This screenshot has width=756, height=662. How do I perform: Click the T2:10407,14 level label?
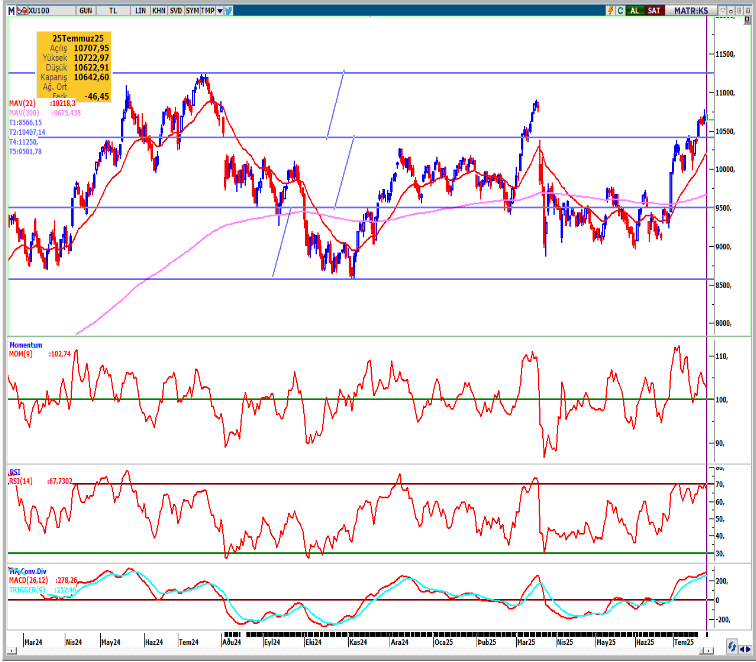(27, 132)
